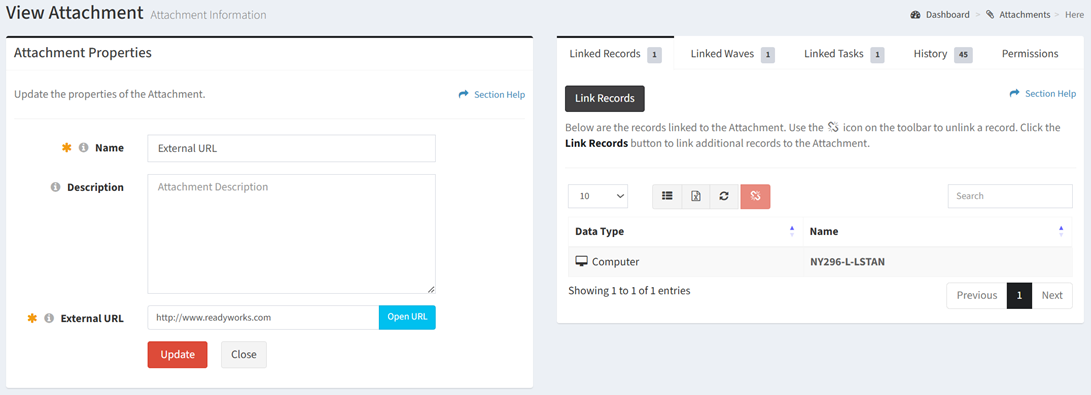
Task: Click the info icon beside External URL
Action: [x=49, y=318]
